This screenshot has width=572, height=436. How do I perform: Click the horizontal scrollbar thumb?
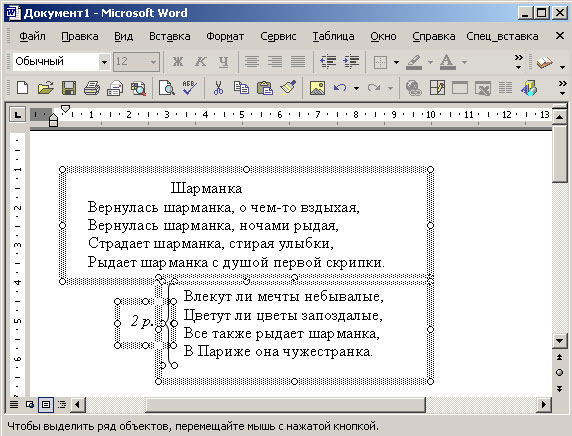pos(286,404)
